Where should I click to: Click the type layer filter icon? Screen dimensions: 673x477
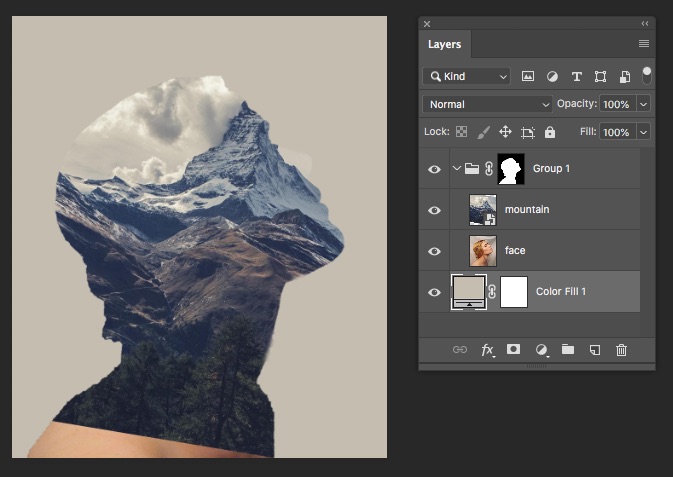[x=576, y=76]
